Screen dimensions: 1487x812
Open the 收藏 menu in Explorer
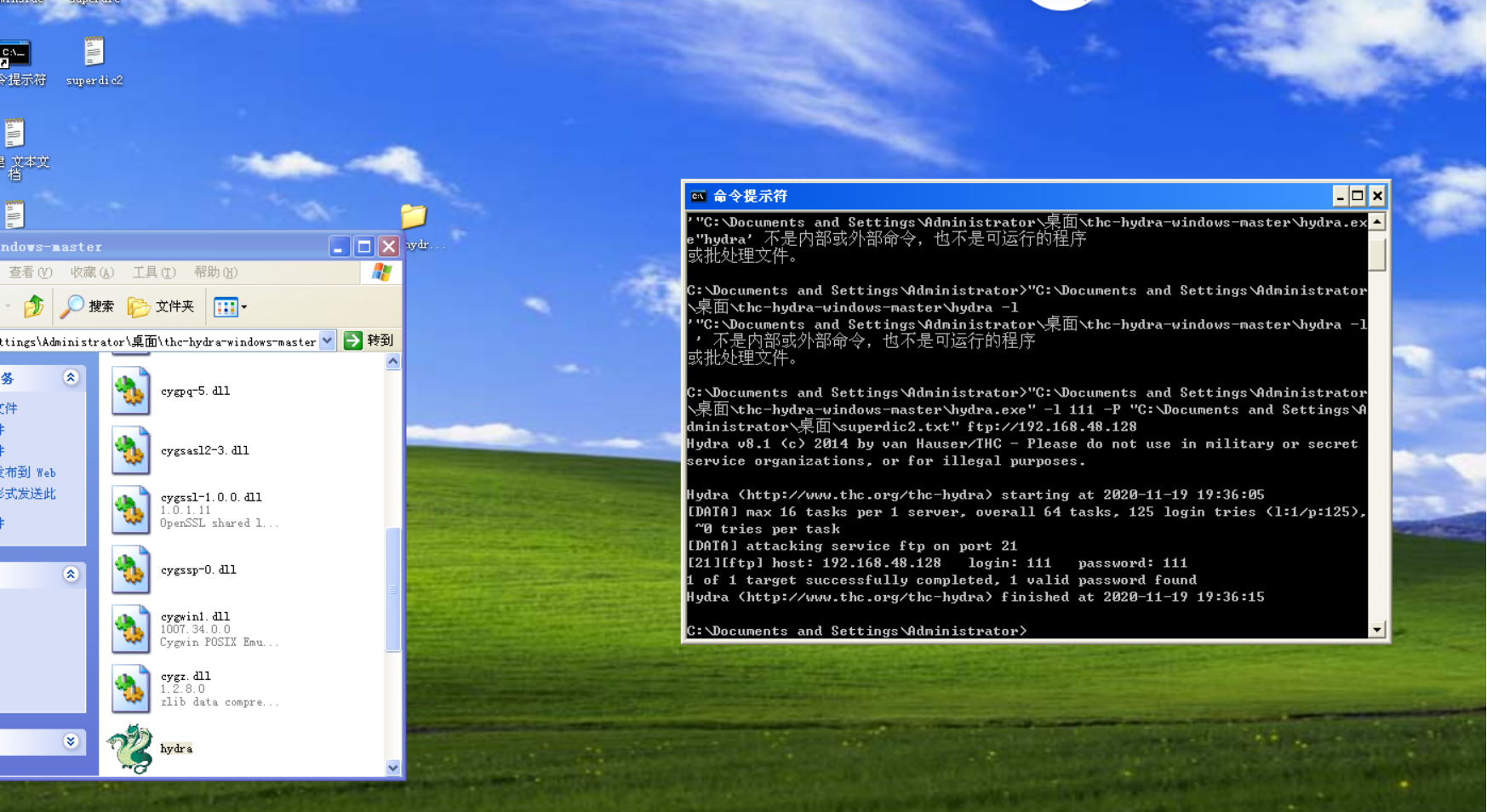click(x=92, y=272)
